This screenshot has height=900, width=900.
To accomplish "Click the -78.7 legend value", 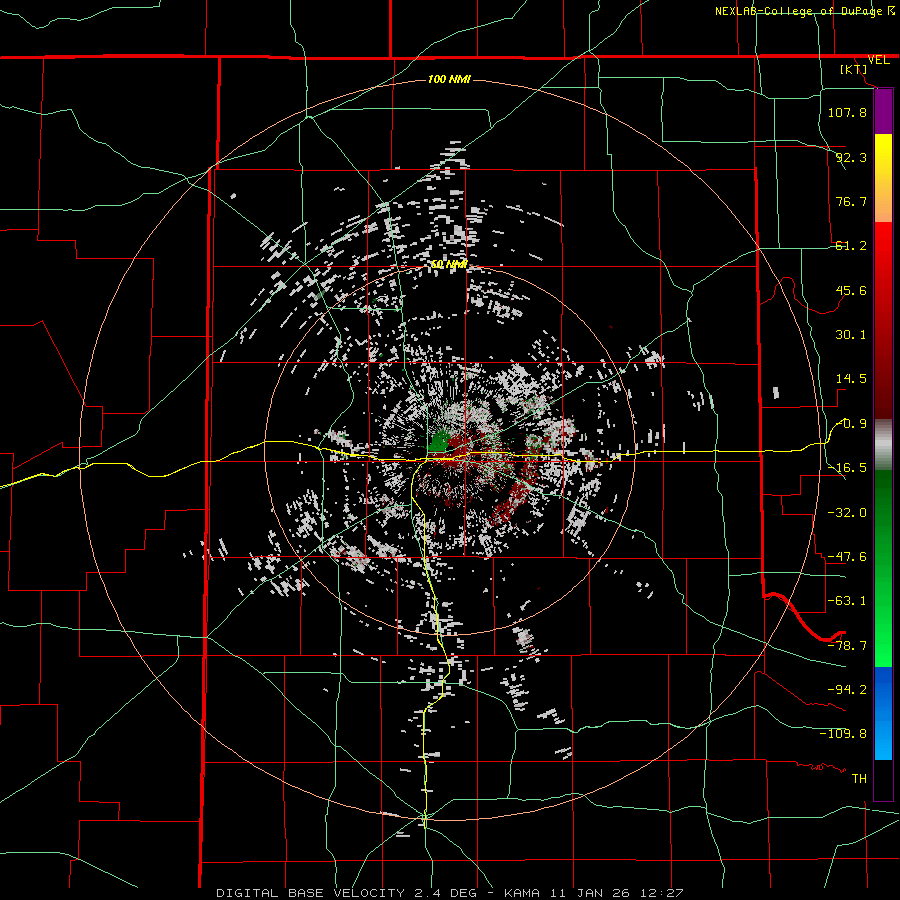I will point(847,645).
